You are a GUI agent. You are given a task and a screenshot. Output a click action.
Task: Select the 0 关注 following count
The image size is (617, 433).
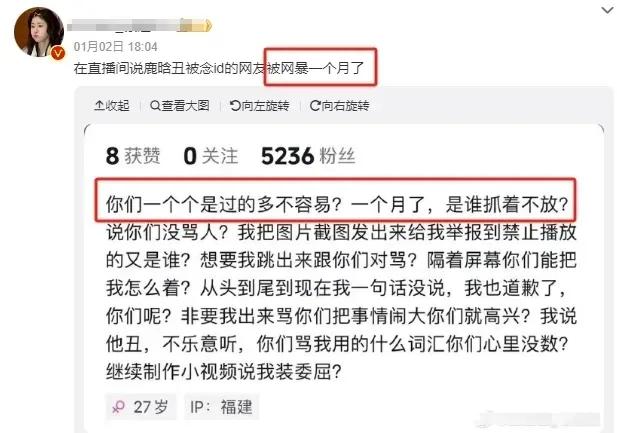[211, 156]
